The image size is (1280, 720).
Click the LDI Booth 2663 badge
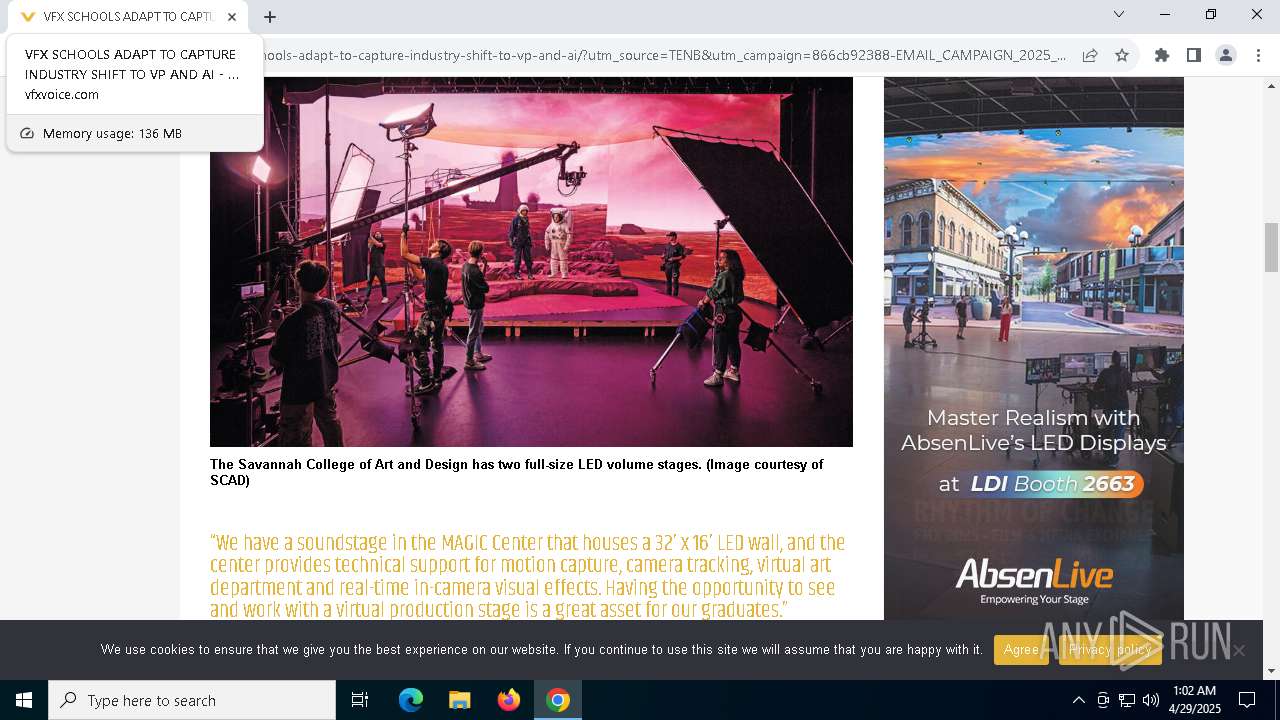1040,484
